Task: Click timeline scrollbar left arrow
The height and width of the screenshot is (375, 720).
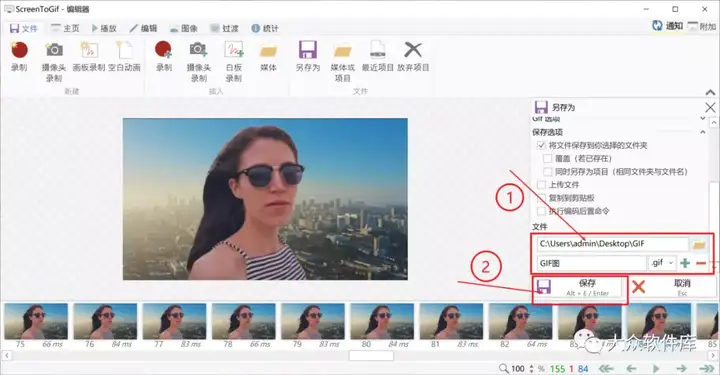Action: coord(7,356)
